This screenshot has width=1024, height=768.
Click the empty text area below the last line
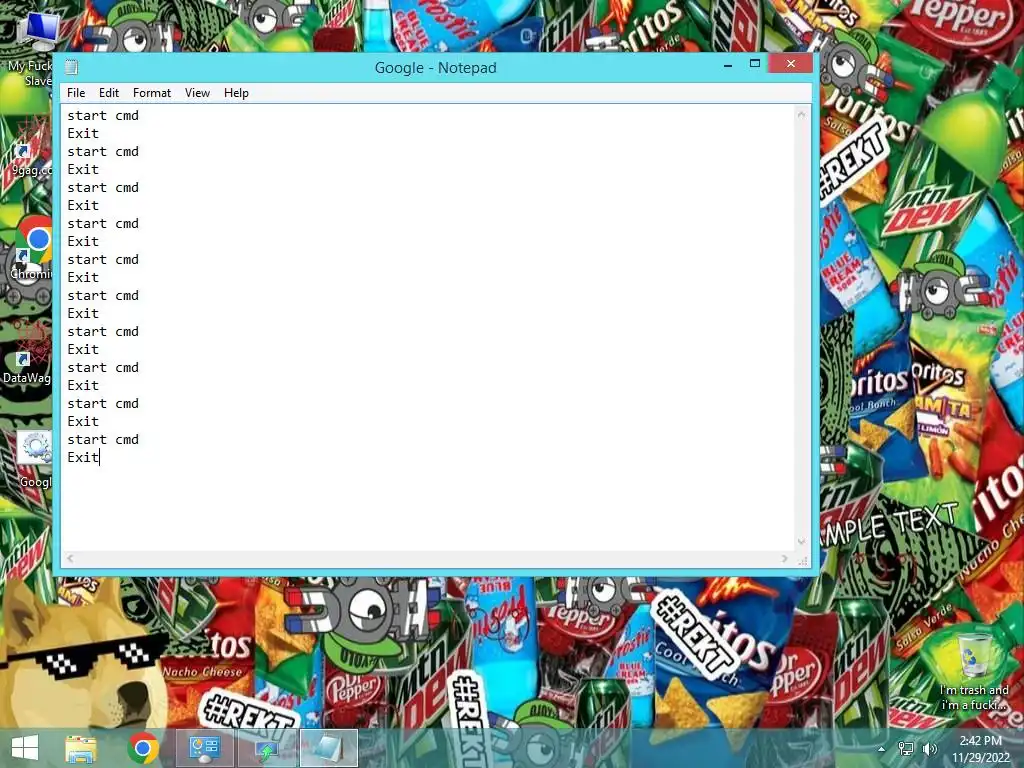tap(428, 506)
